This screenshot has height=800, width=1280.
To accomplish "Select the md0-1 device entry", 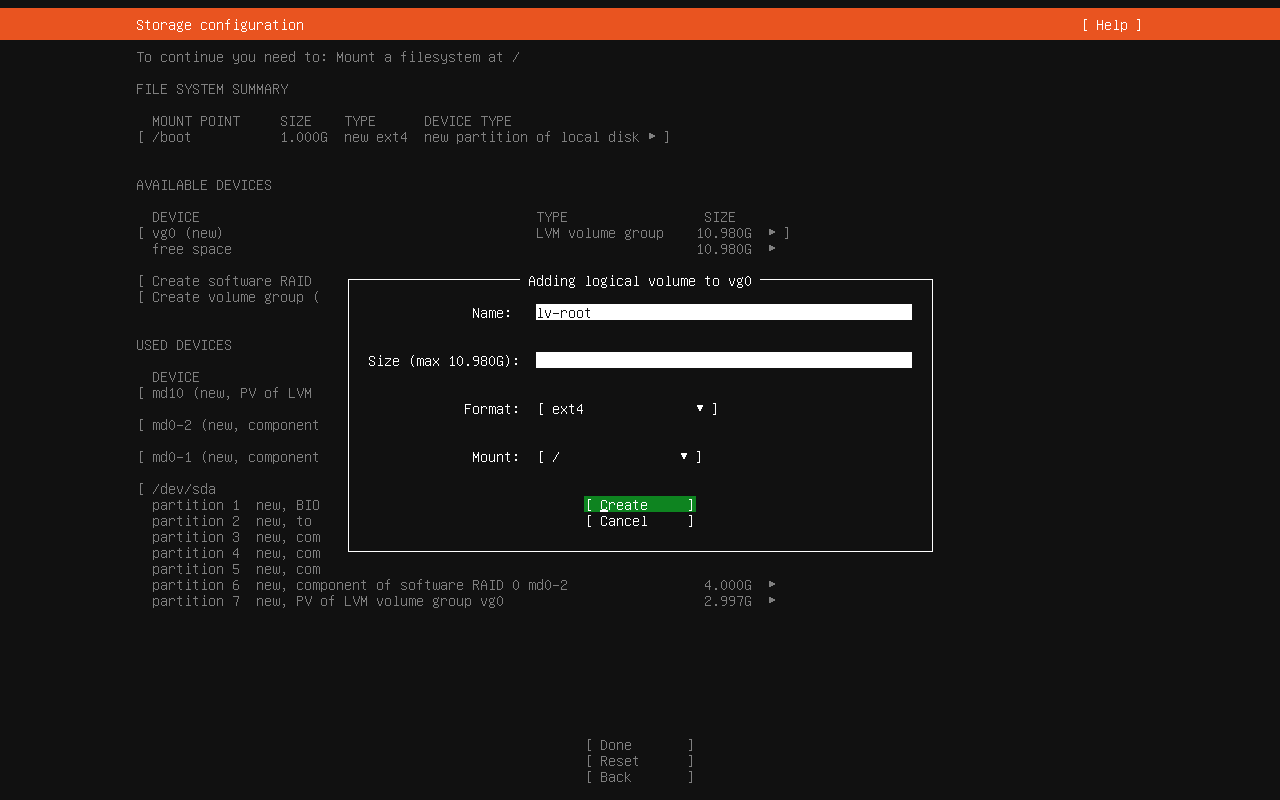I will pos(235,457).
